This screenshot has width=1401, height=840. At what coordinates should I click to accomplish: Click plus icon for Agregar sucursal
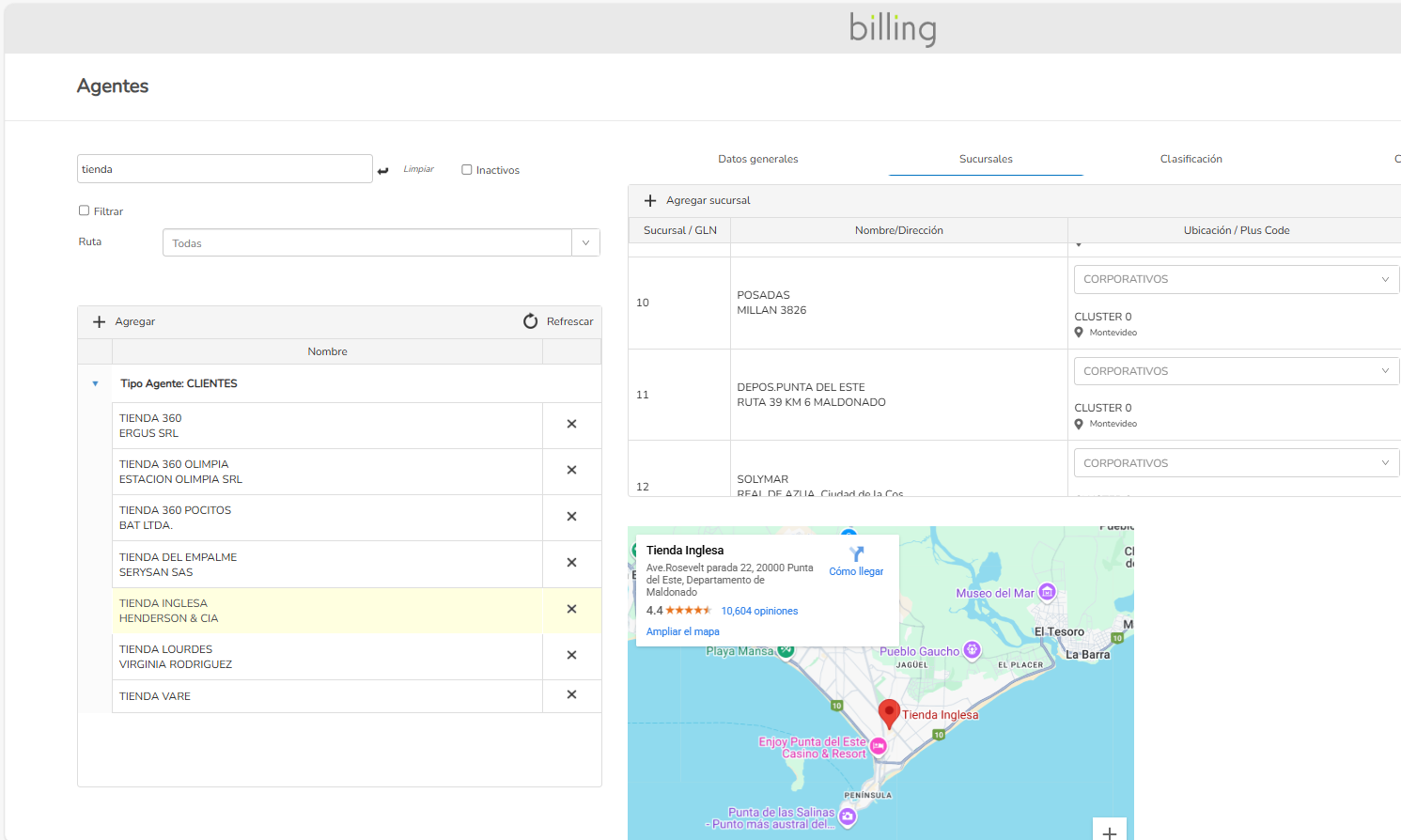click(650, 200)
